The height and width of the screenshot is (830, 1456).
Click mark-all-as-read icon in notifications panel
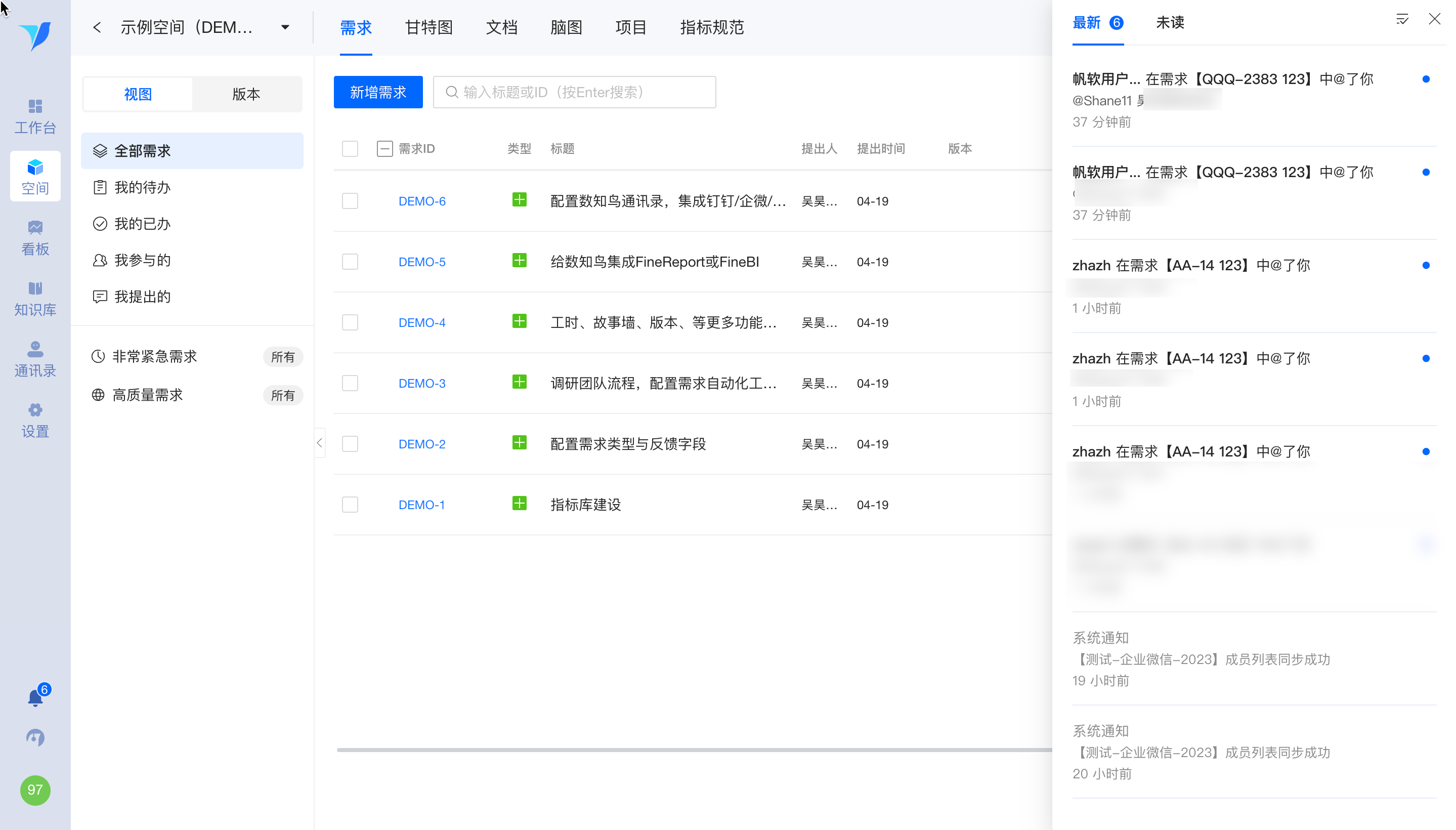1402,20
